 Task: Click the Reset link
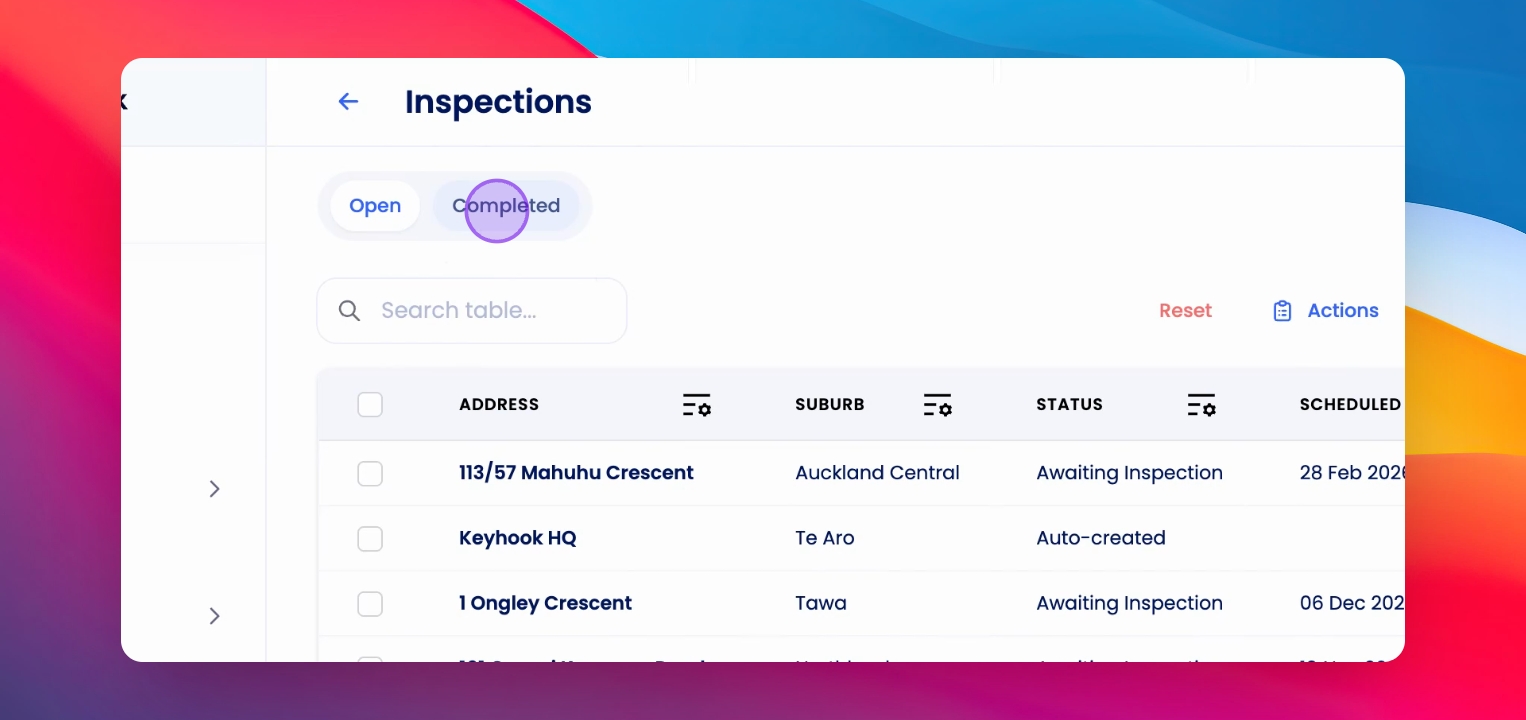pos(1185,311)
